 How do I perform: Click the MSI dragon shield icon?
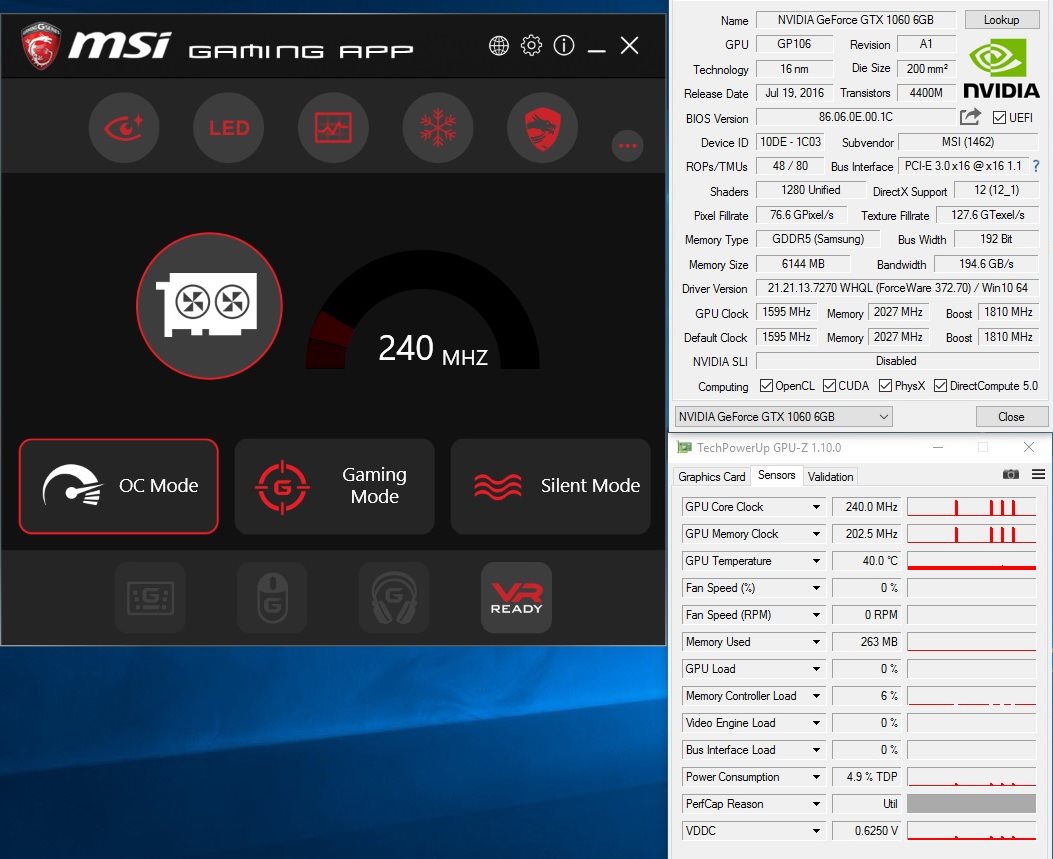[x=542, y=128]
